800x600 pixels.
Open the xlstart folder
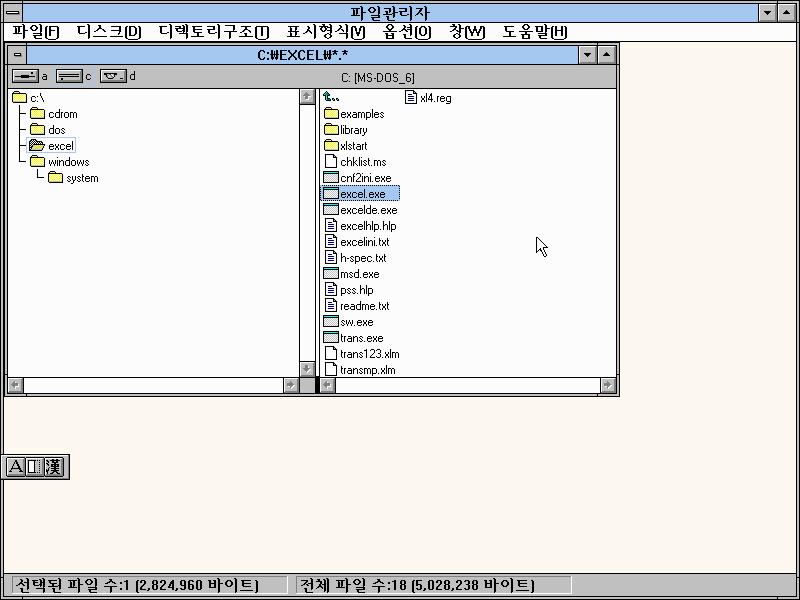point(345,146)
